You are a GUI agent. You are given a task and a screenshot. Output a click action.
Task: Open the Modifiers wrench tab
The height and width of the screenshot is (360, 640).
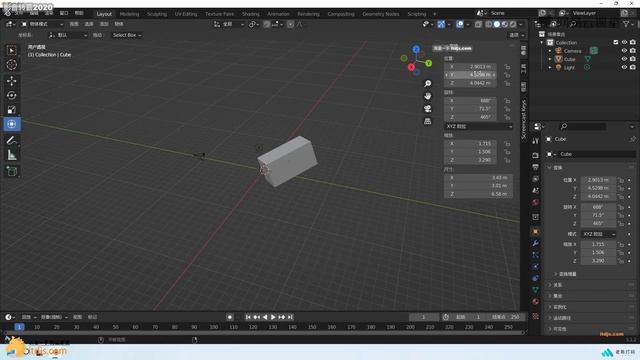536,243
